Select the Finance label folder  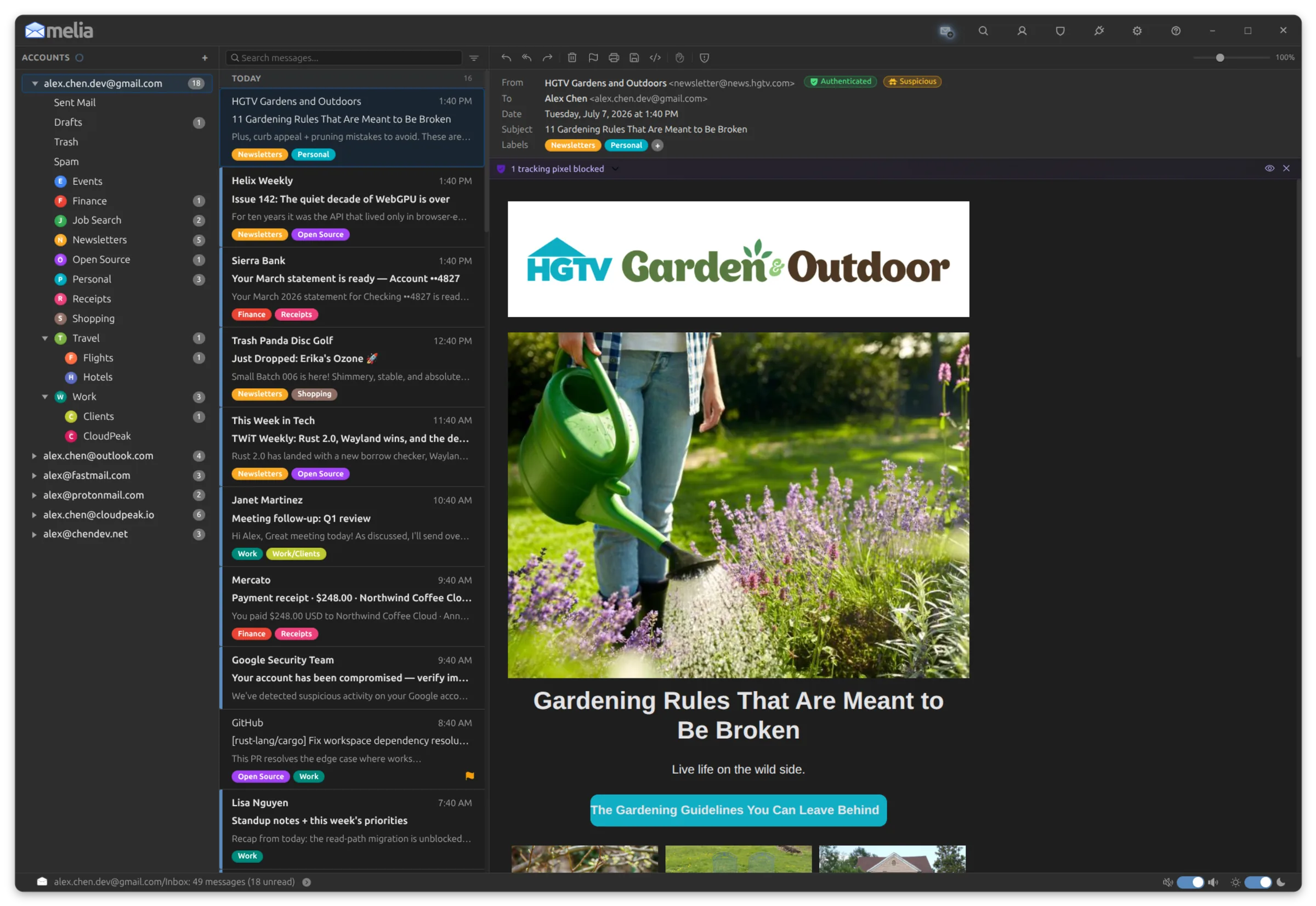coord(117,201)
